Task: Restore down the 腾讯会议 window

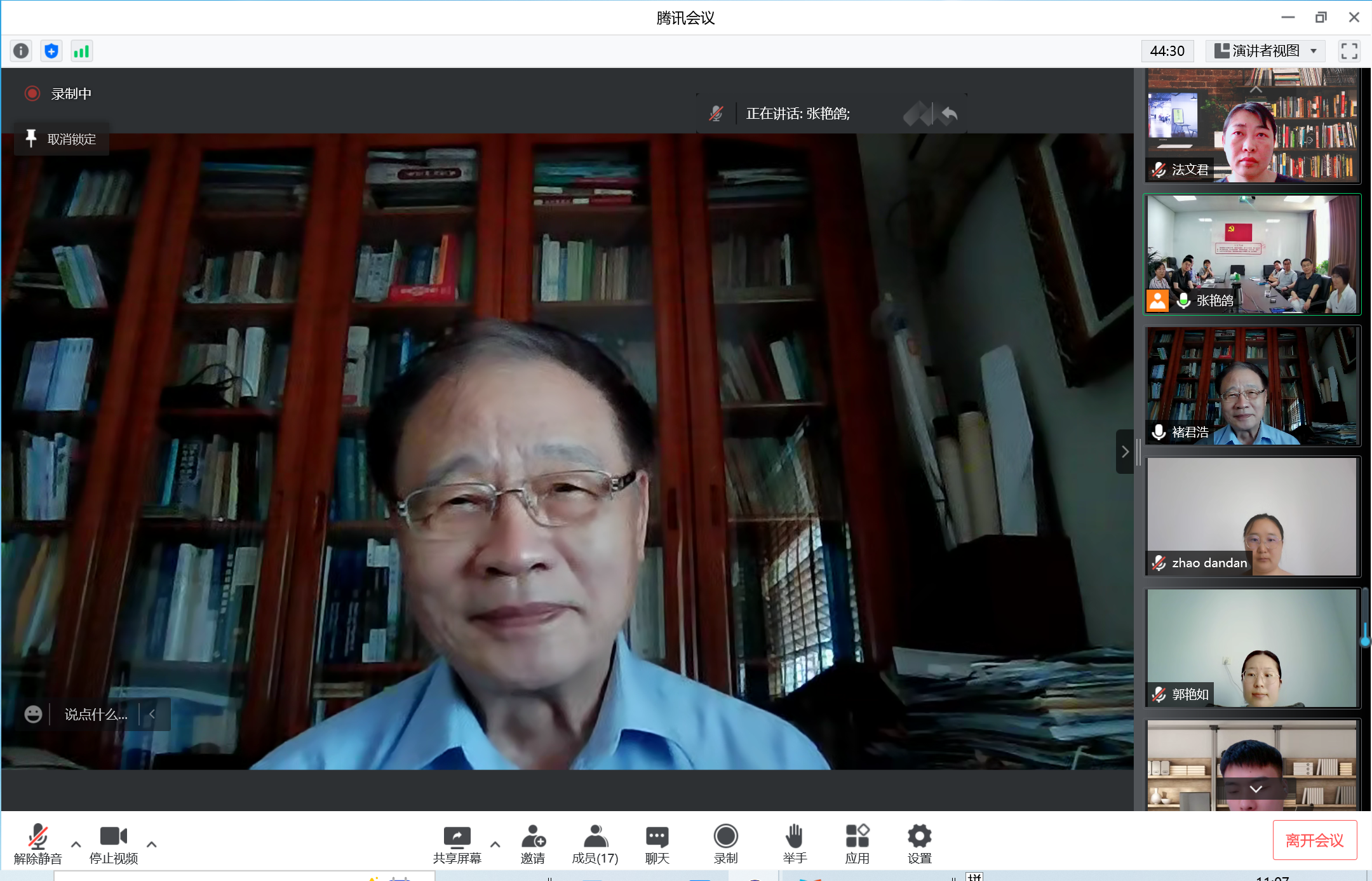Action: coord(1321,17)
